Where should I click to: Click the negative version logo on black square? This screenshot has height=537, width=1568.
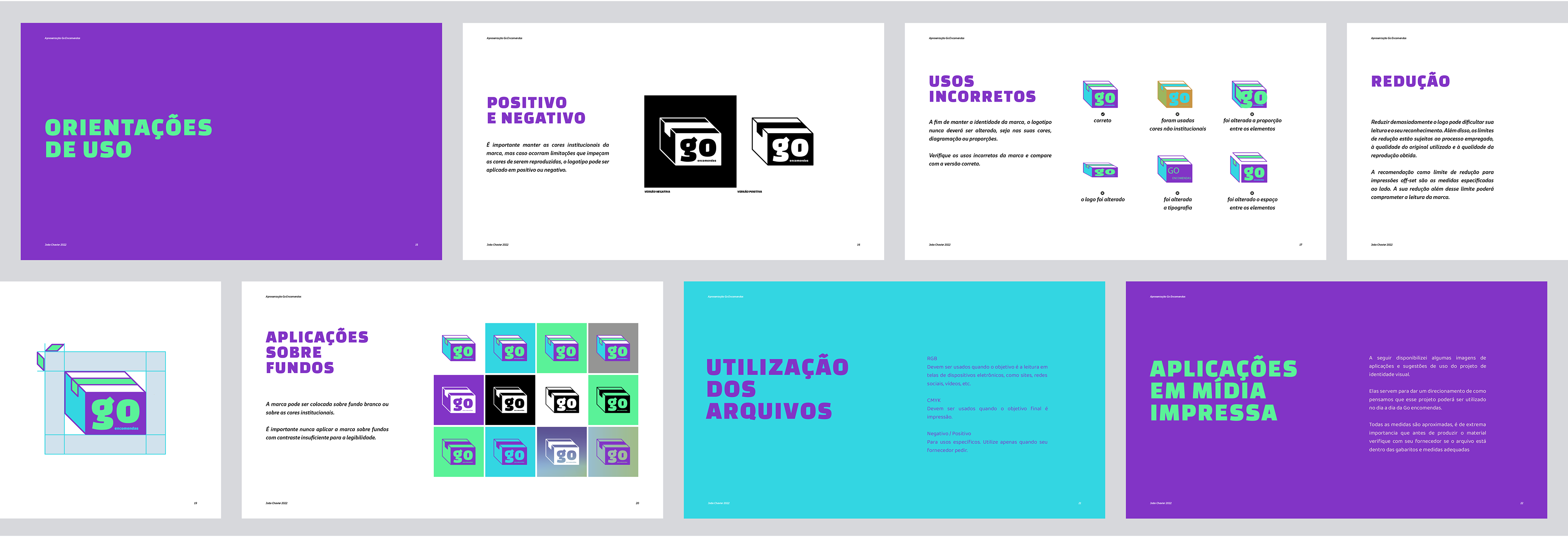point(690,141)
